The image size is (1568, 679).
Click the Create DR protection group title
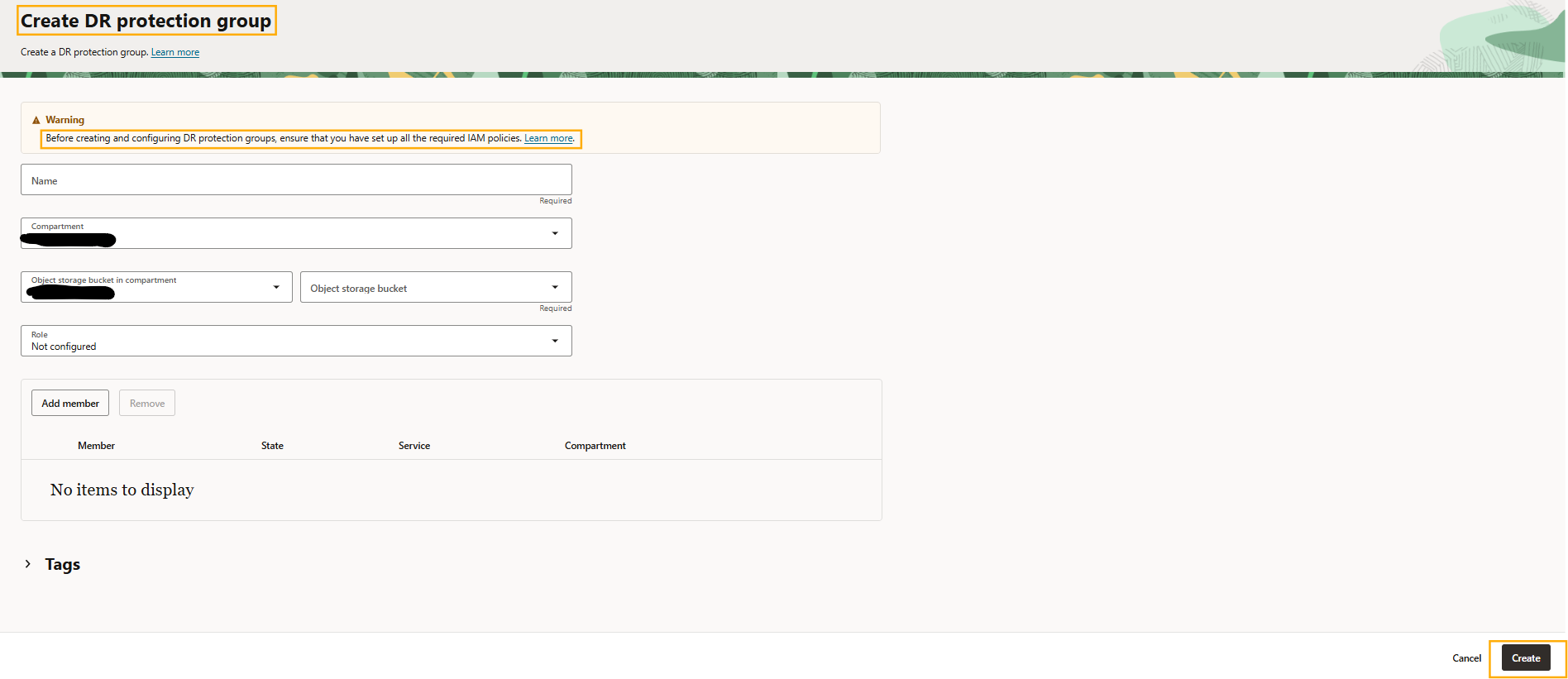click(146, 21)
